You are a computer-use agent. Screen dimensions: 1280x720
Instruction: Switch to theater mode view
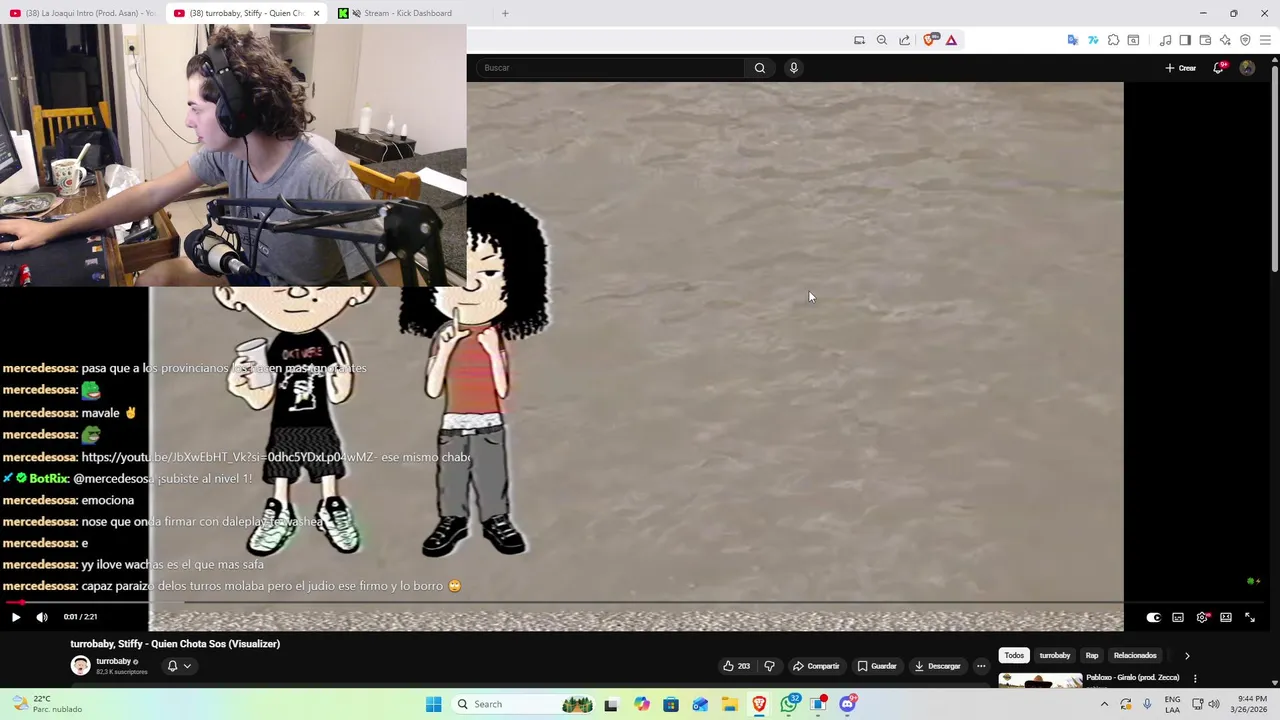(1226, 618)
